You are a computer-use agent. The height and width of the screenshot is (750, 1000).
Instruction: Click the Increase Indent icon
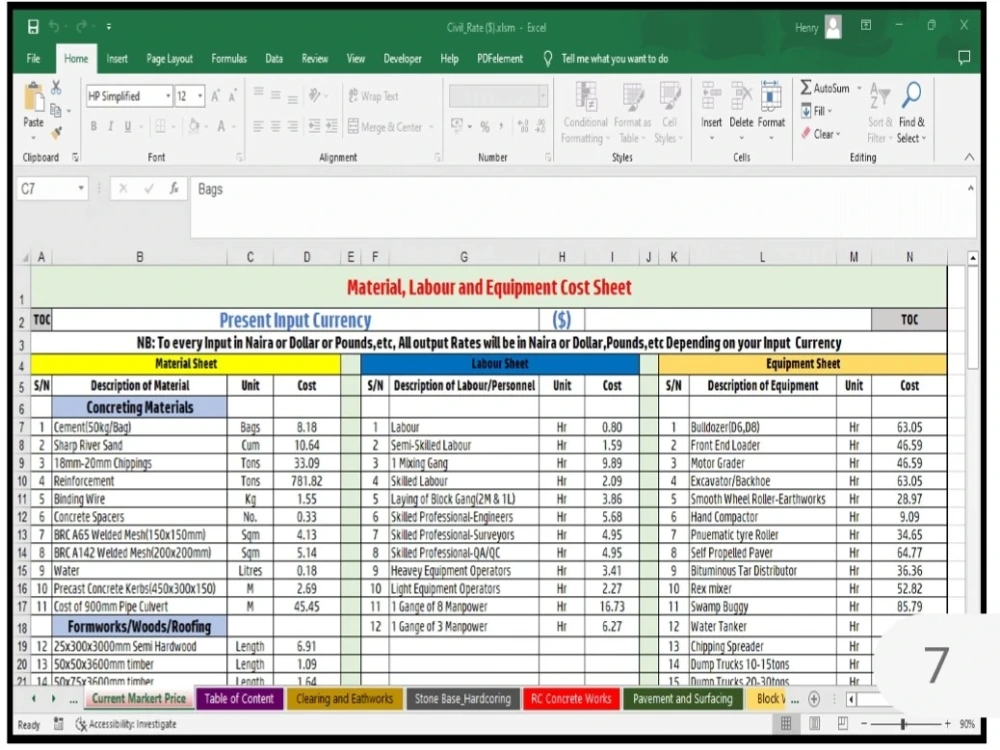[332, 126]
